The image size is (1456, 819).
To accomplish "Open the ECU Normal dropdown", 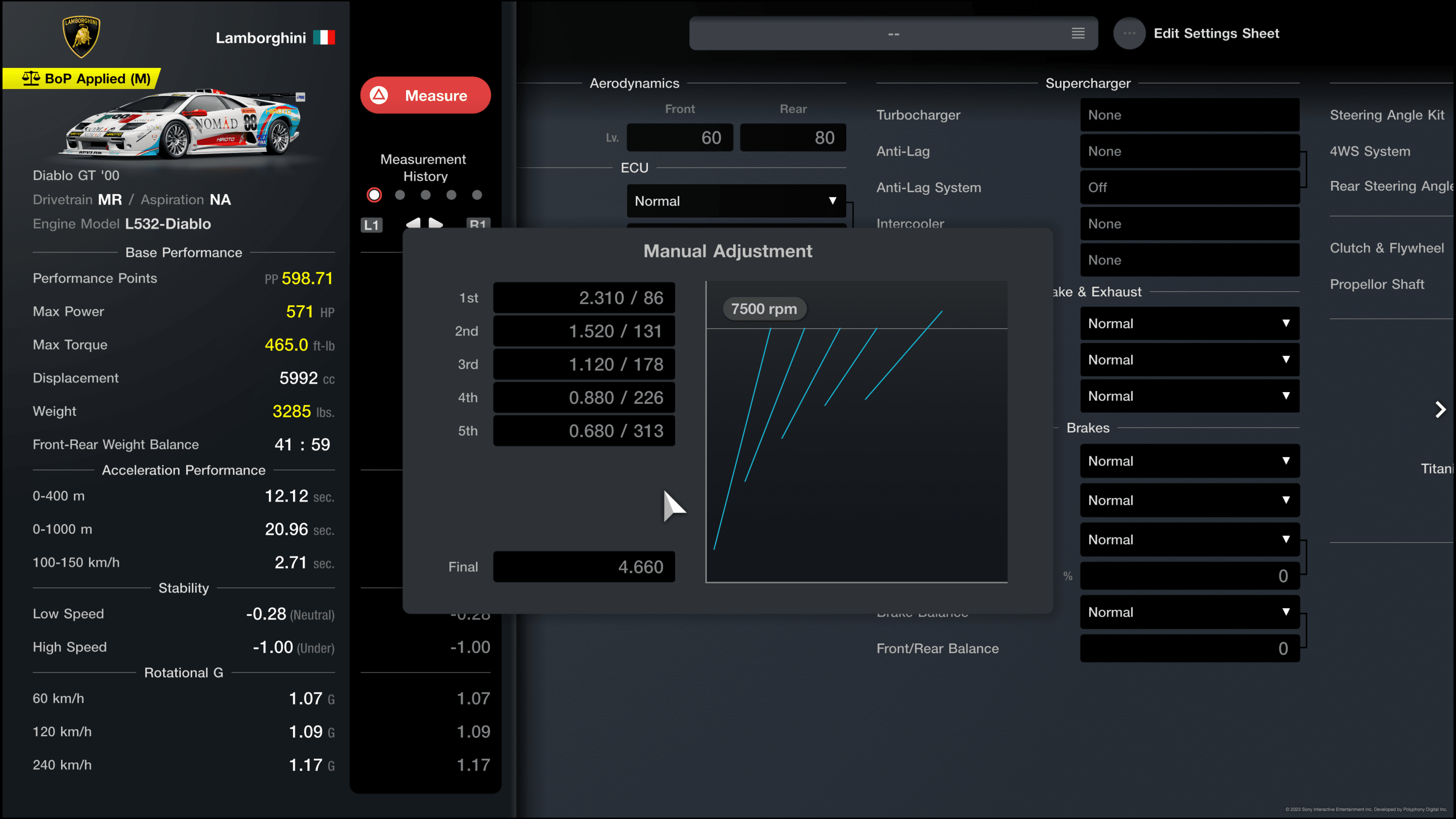I will (736, 201).
